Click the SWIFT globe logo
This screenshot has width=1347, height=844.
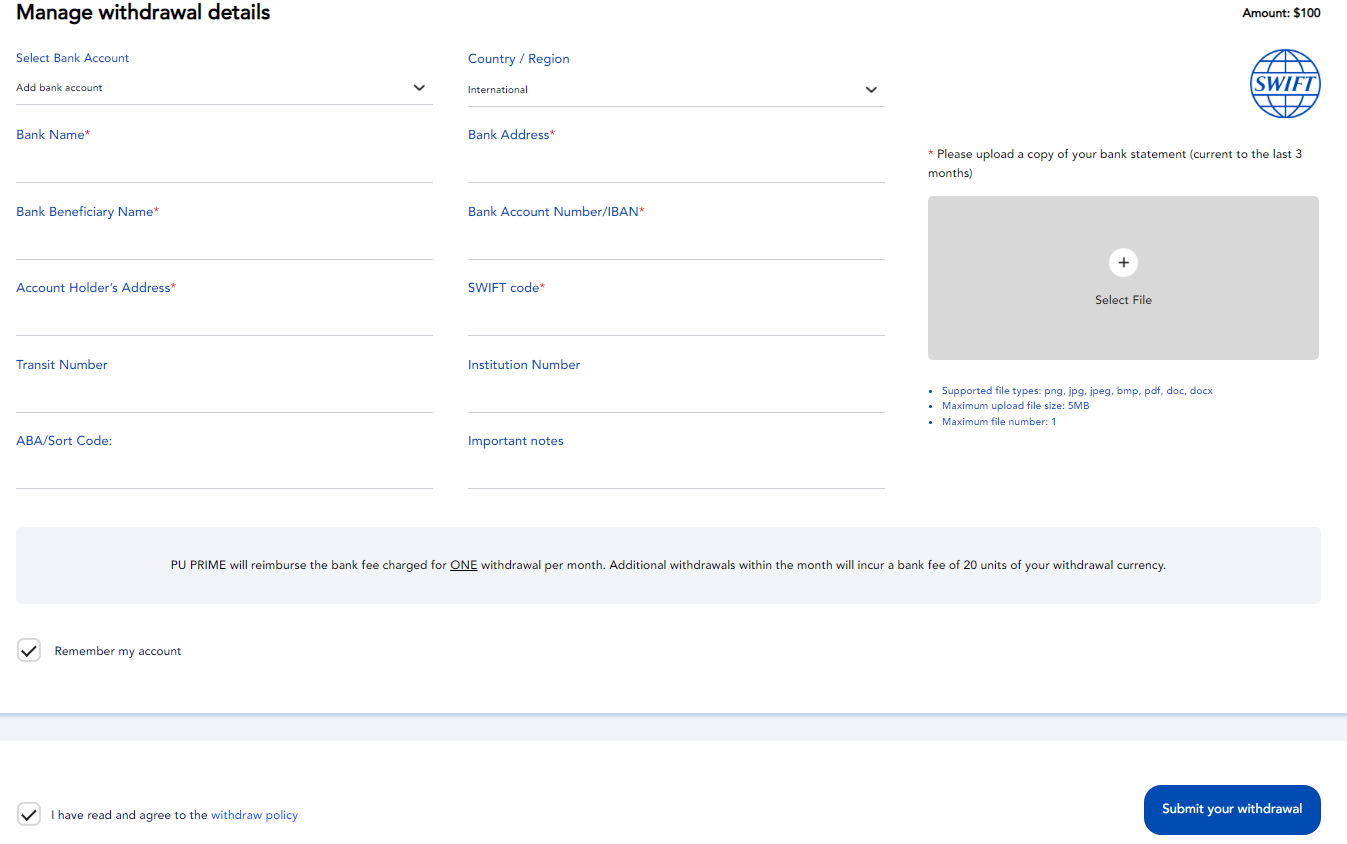click(x=1285, y=84)
